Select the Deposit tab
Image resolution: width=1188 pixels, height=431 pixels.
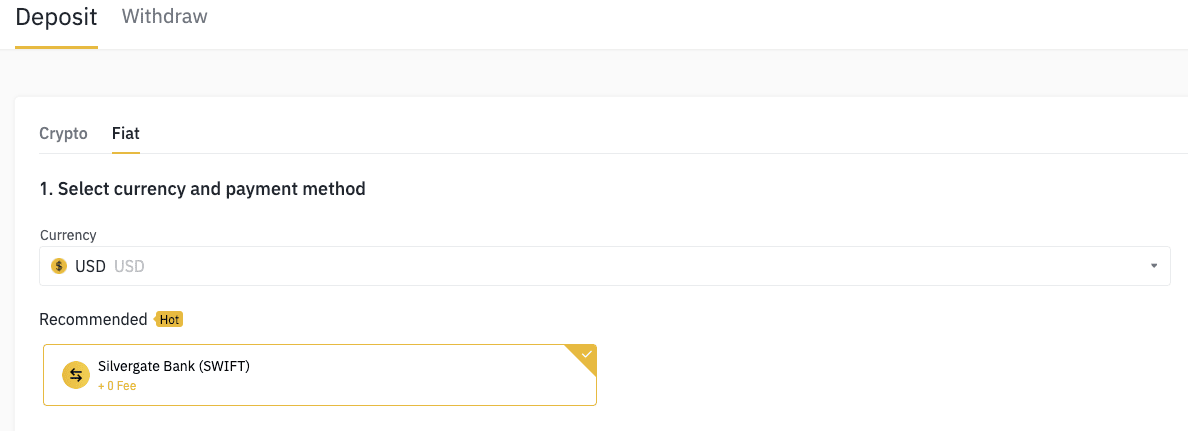click(x=56, y=17)
